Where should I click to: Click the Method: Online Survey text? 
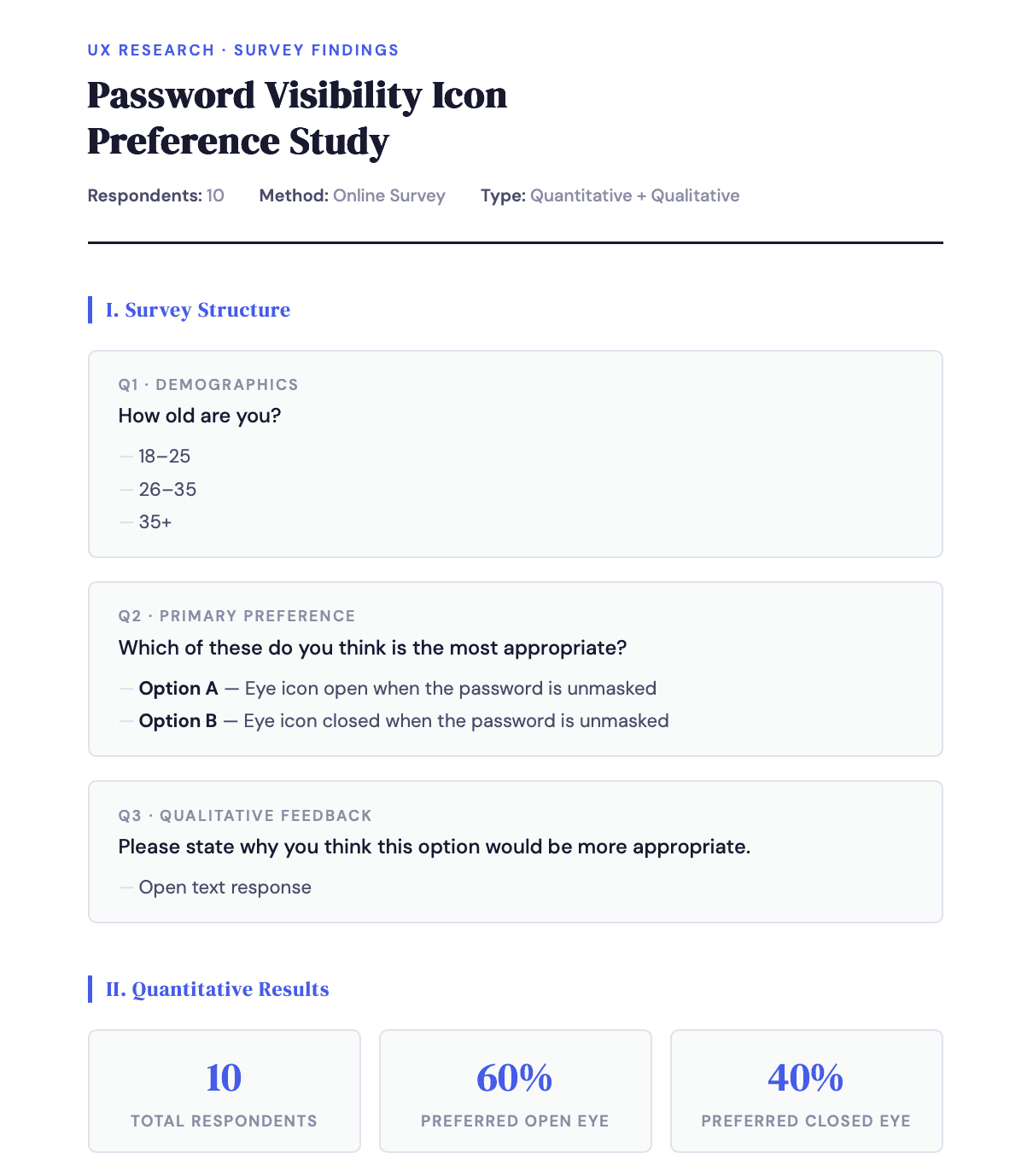pos(353,195)
